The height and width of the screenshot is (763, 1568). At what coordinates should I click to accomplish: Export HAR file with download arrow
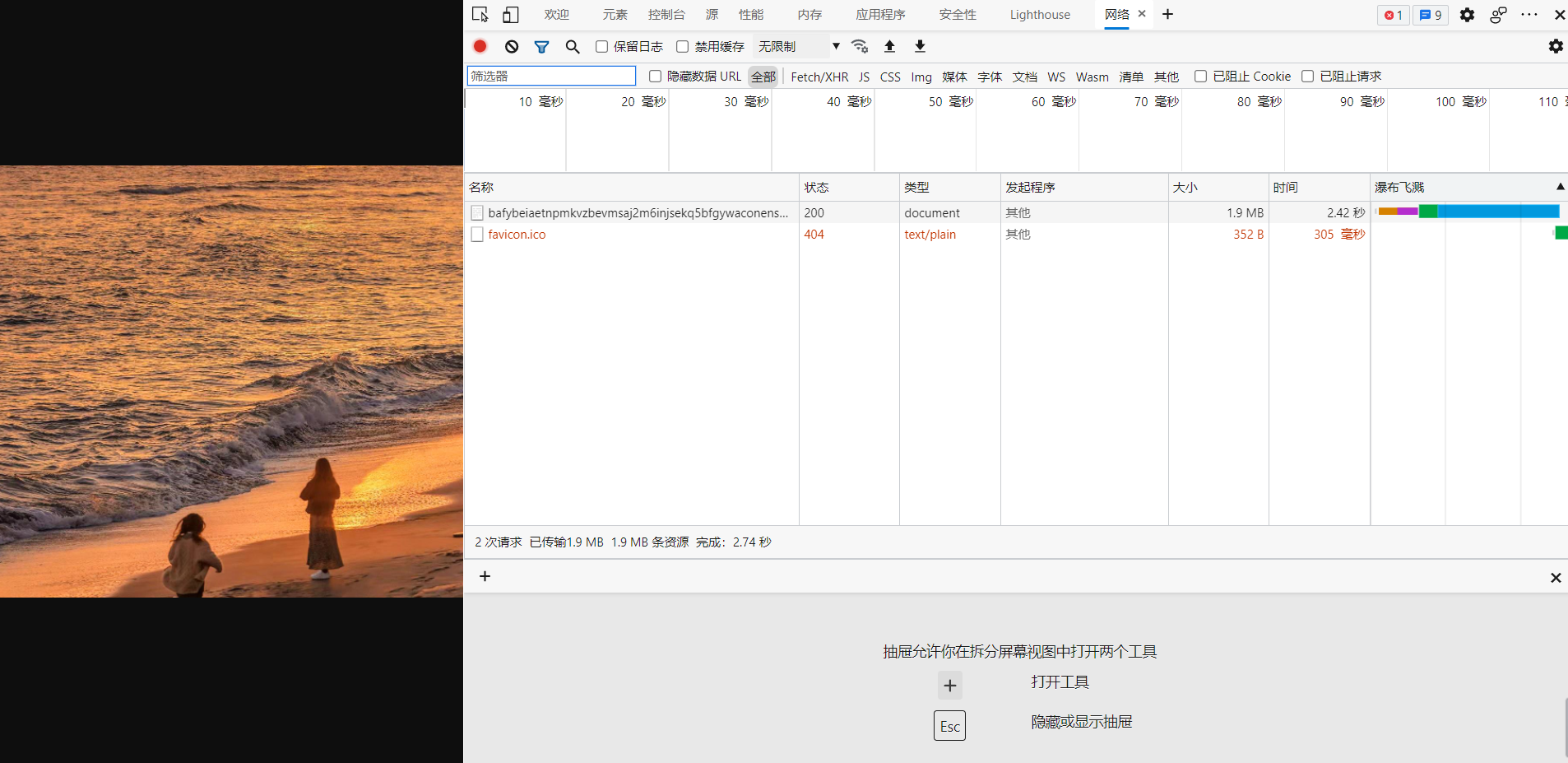(920, 47)
